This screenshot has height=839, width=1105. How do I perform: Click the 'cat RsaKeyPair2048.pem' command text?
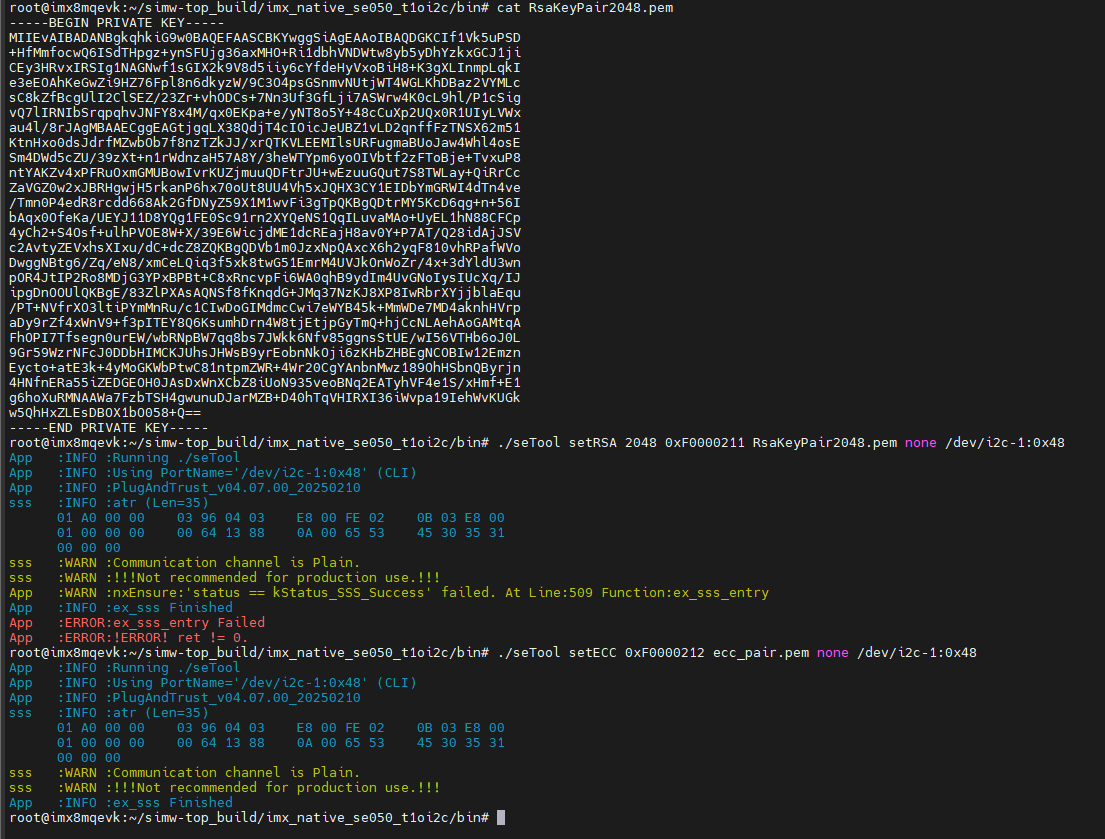pyautogui.click(x=585, y=8)
